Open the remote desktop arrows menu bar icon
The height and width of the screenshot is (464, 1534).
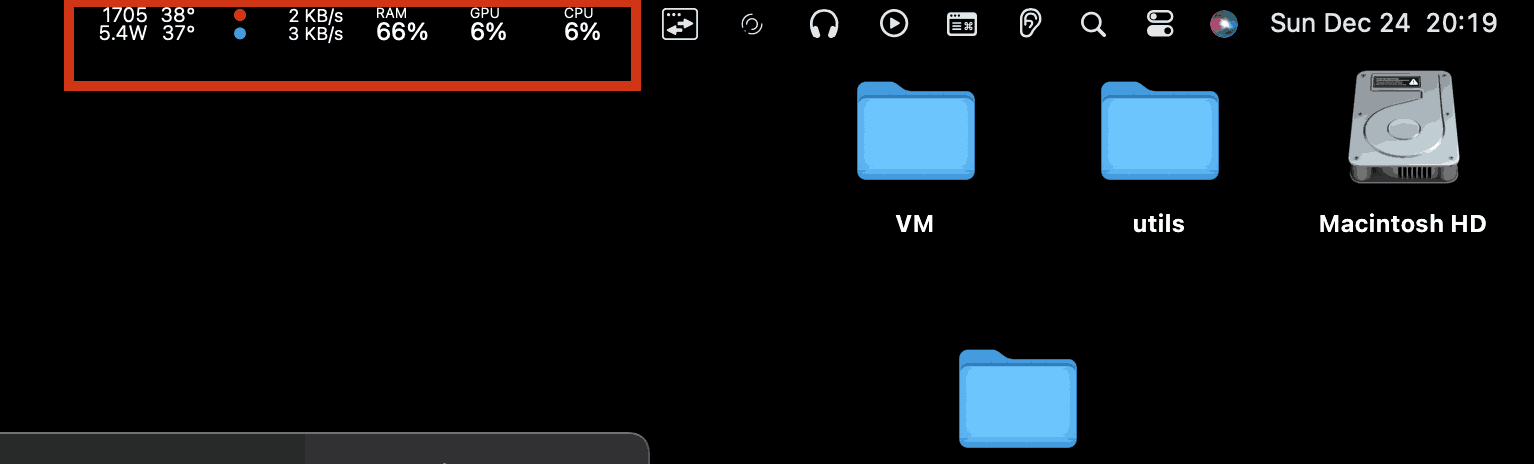pyautogui.click(x=679, y=24)
